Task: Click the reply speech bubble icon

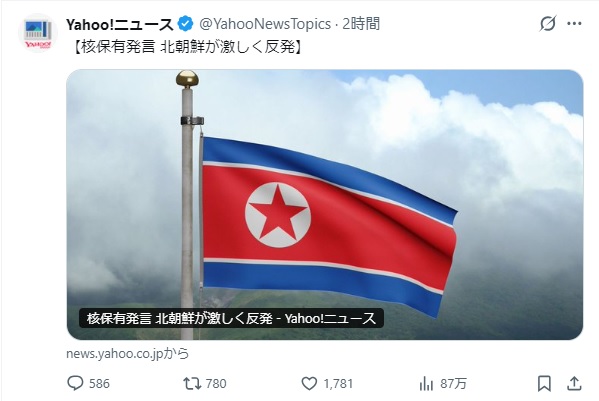Action: pos(75,383)
